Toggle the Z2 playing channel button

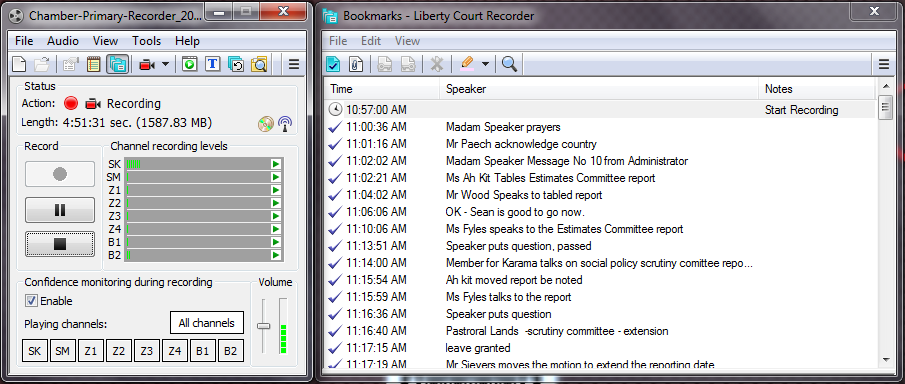[118, 351]
